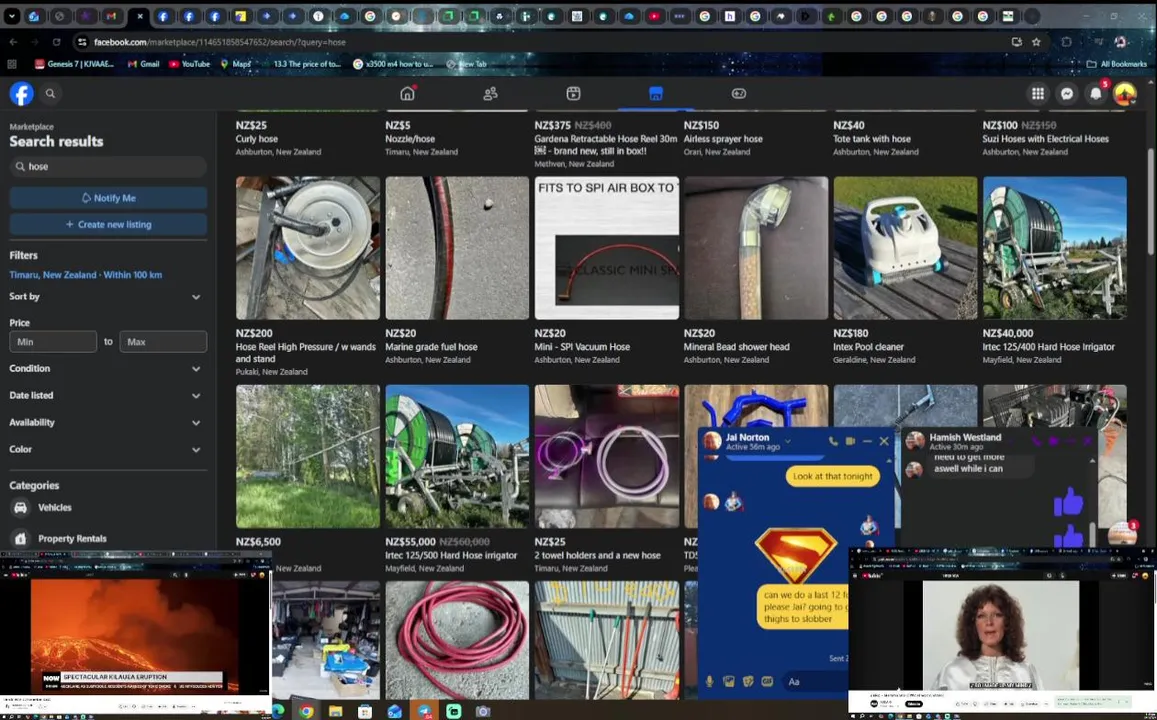This screenshot has height=720, width=1157.
Task: Open the Camera app in taskbar
Action: pyautogui.click(x=483, y=711)
